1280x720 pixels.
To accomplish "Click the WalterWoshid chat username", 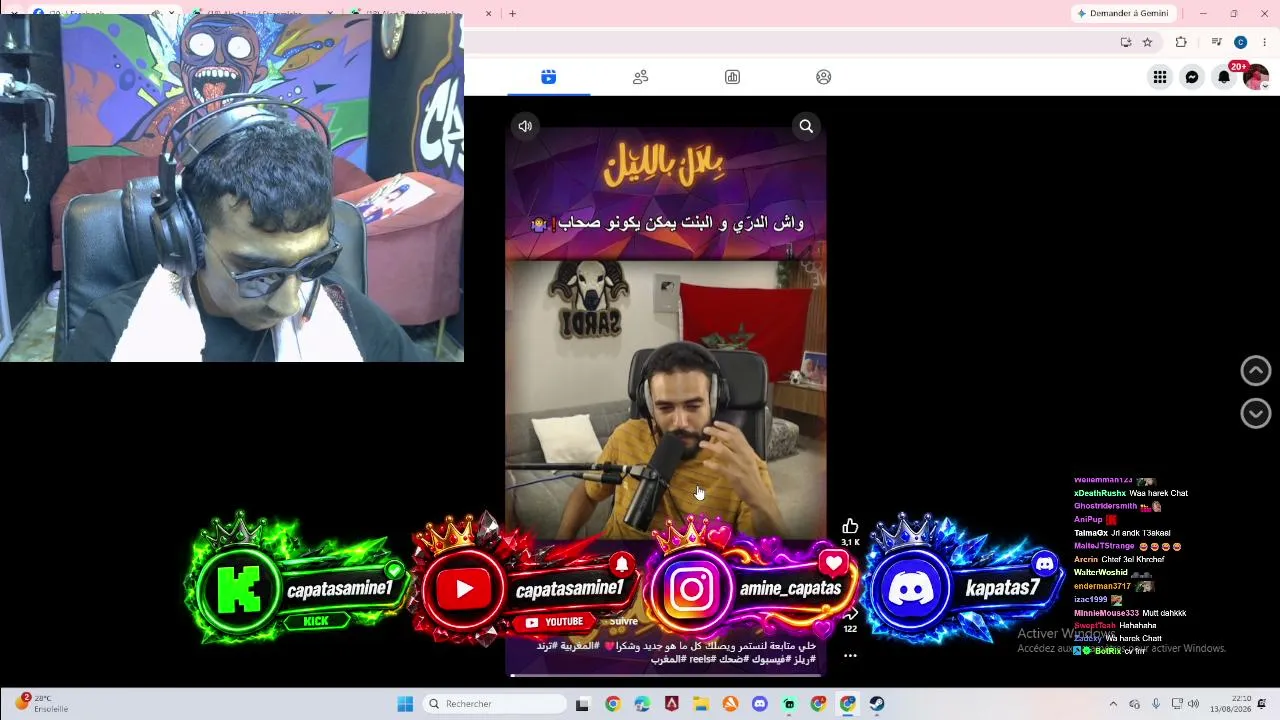I will tap(1100, 572).
